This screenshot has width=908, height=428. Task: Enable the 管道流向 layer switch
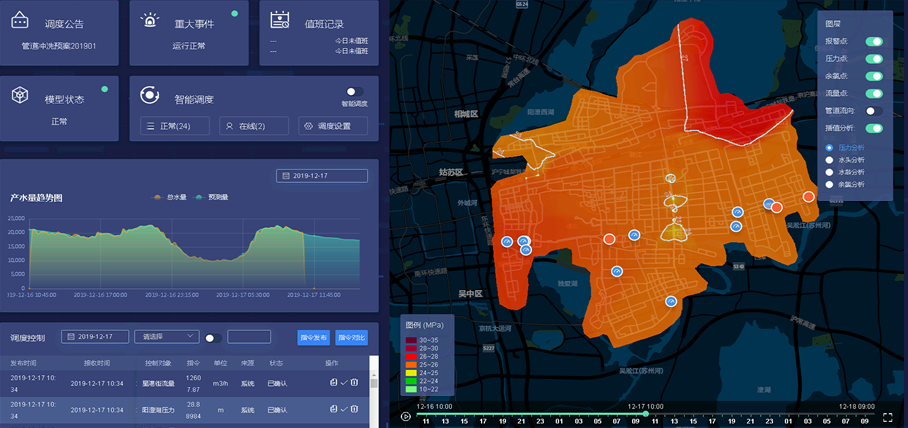pyautogui.click(x=874, y=111)
